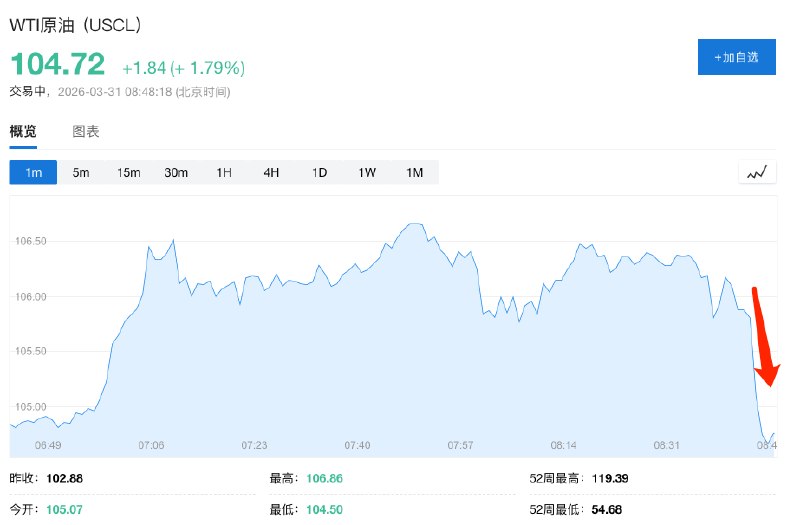Show the 1W weekly chart
Screen dimensions: 800x525
(367, 172)
